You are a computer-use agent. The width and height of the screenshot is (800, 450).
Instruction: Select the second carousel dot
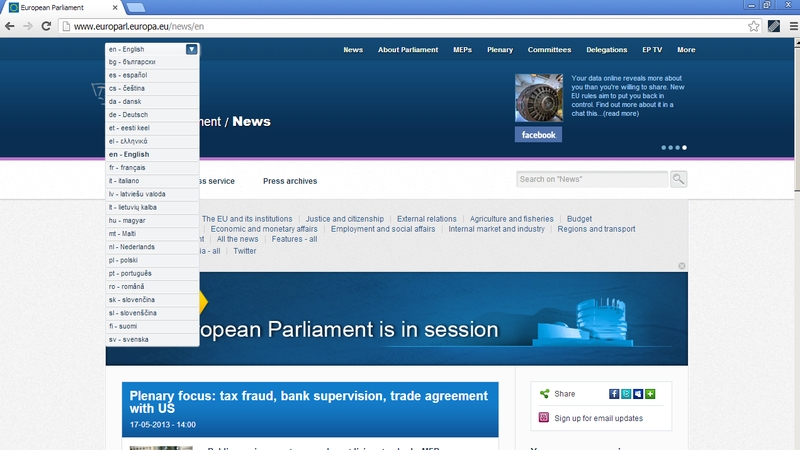click(x=670, y=147)
